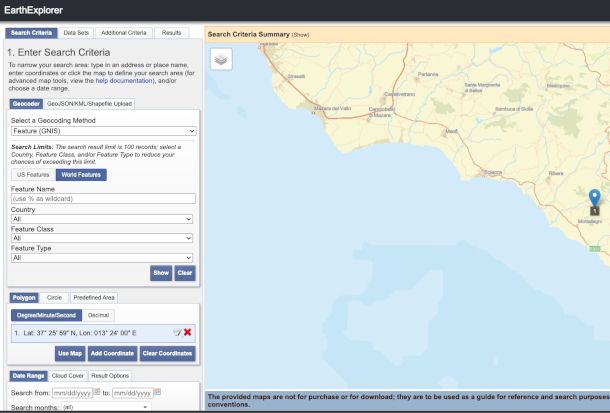
Task: Select US Features toggle
Action: (33, 175)
